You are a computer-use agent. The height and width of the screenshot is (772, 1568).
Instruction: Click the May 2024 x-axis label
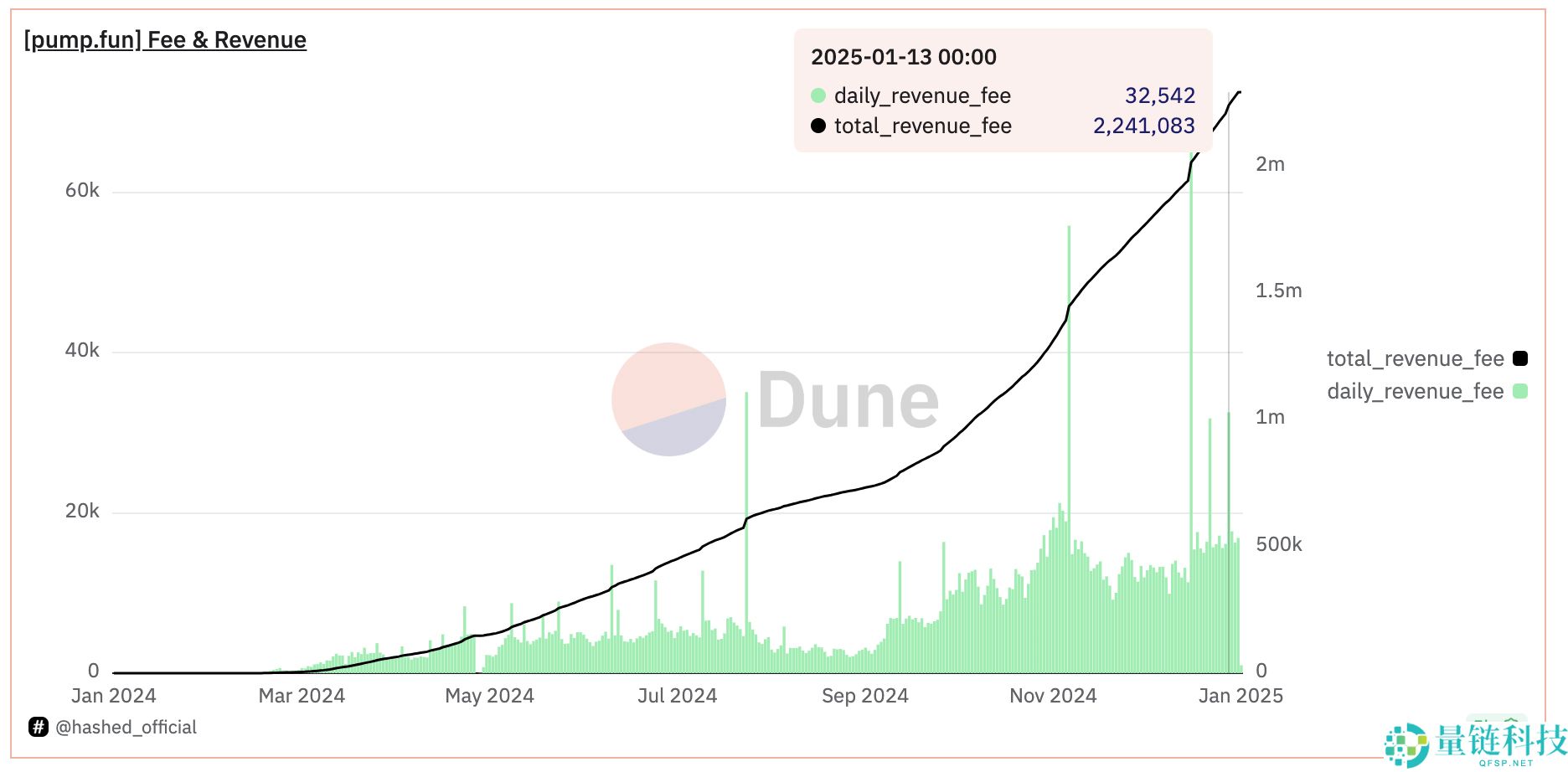pyautogui.click(x=489, y=696)
